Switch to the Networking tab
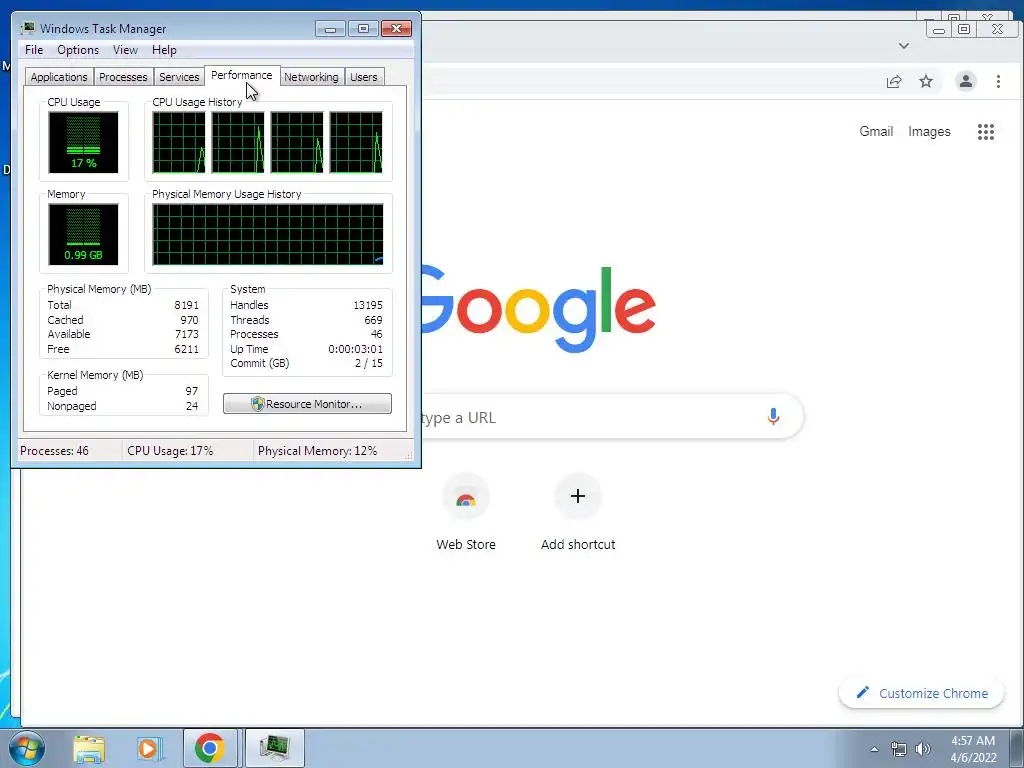The image size is (1024, 768). click(311, 77)
